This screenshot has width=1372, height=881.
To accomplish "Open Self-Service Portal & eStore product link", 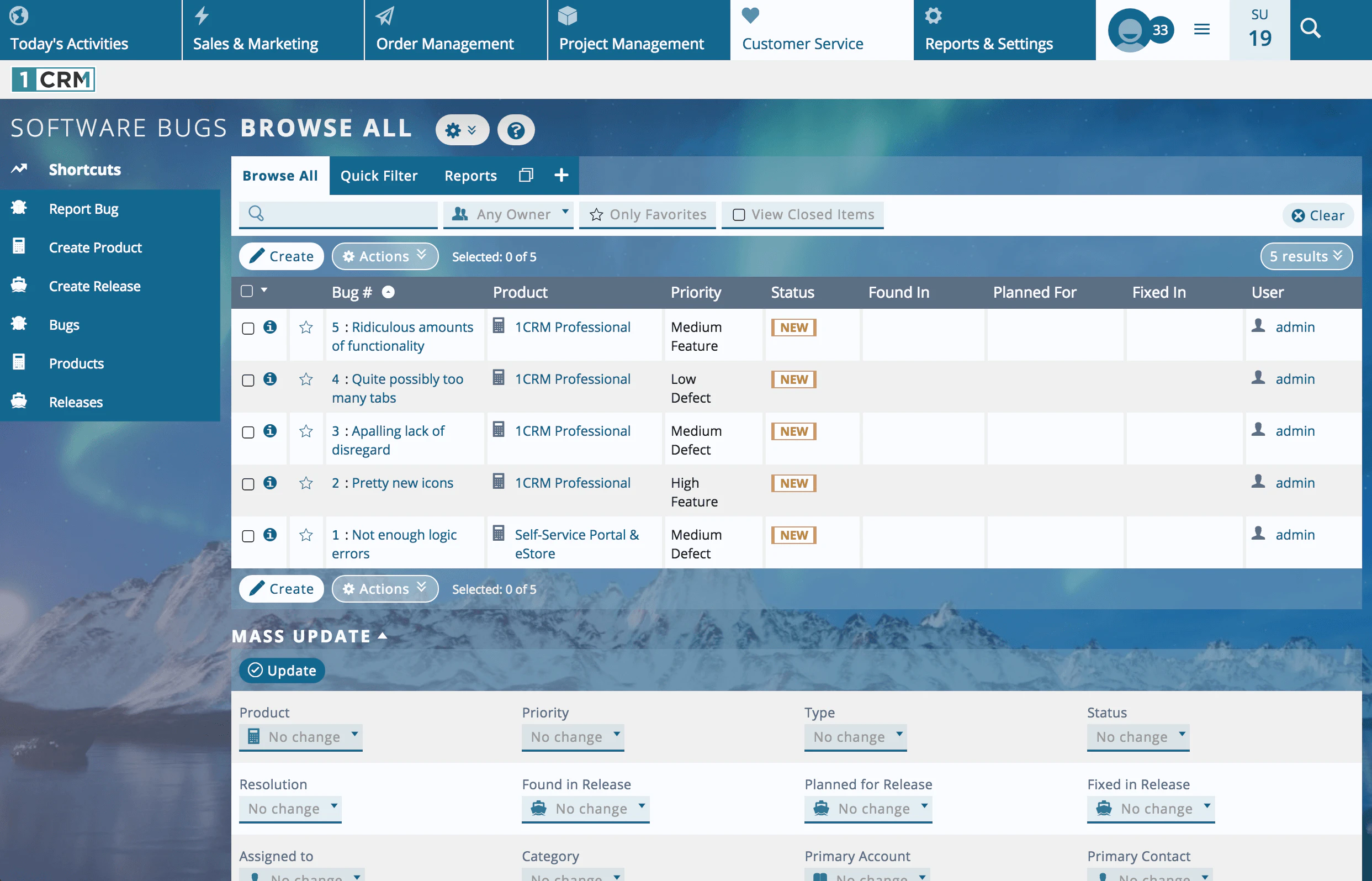I will tap(577, 544).
